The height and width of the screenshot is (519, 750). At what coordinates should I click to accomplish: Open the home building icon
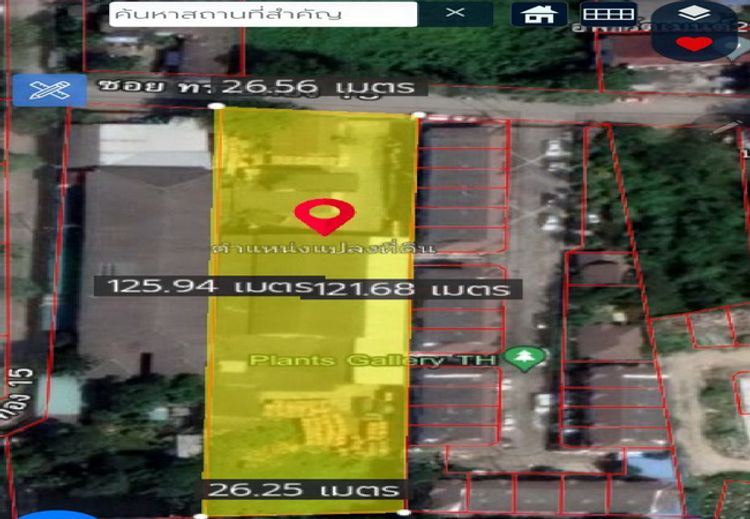pos(539,14)
